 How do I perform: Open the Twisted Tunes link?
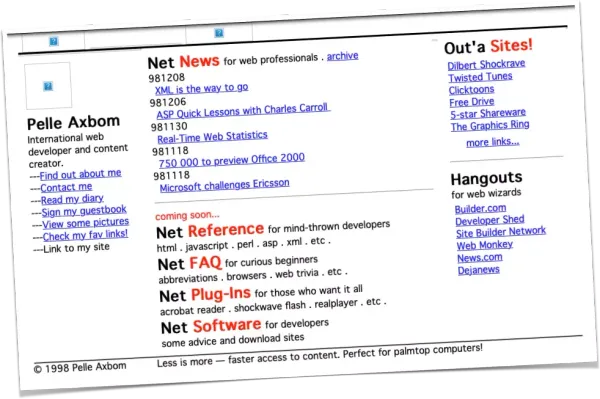[480, 77]
